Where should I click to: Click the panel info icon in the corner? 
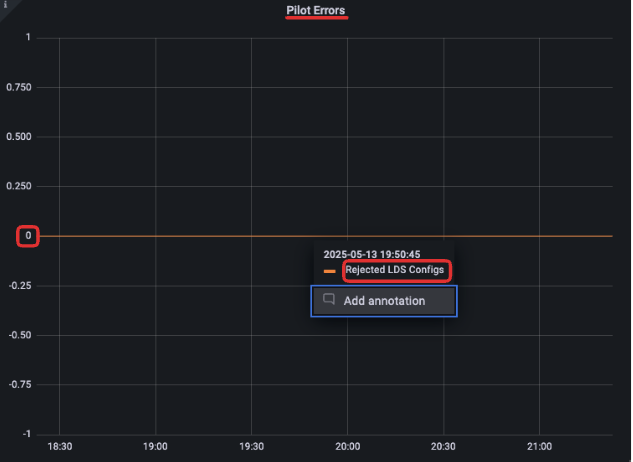click(x=5, y=4)
